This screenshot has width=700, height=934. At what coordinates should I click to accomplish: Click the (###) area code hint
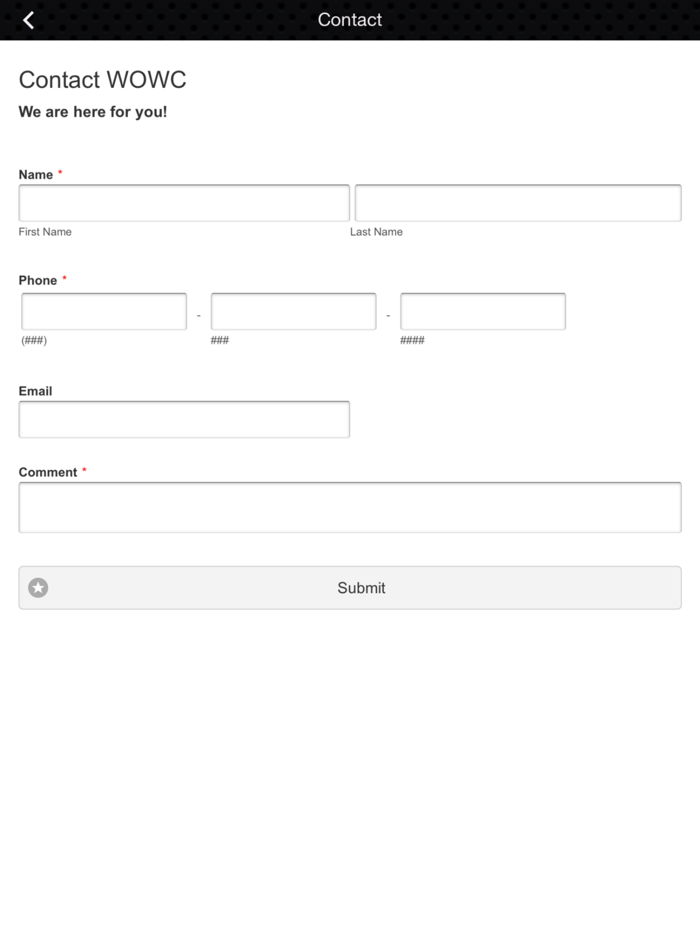[34, 340]
